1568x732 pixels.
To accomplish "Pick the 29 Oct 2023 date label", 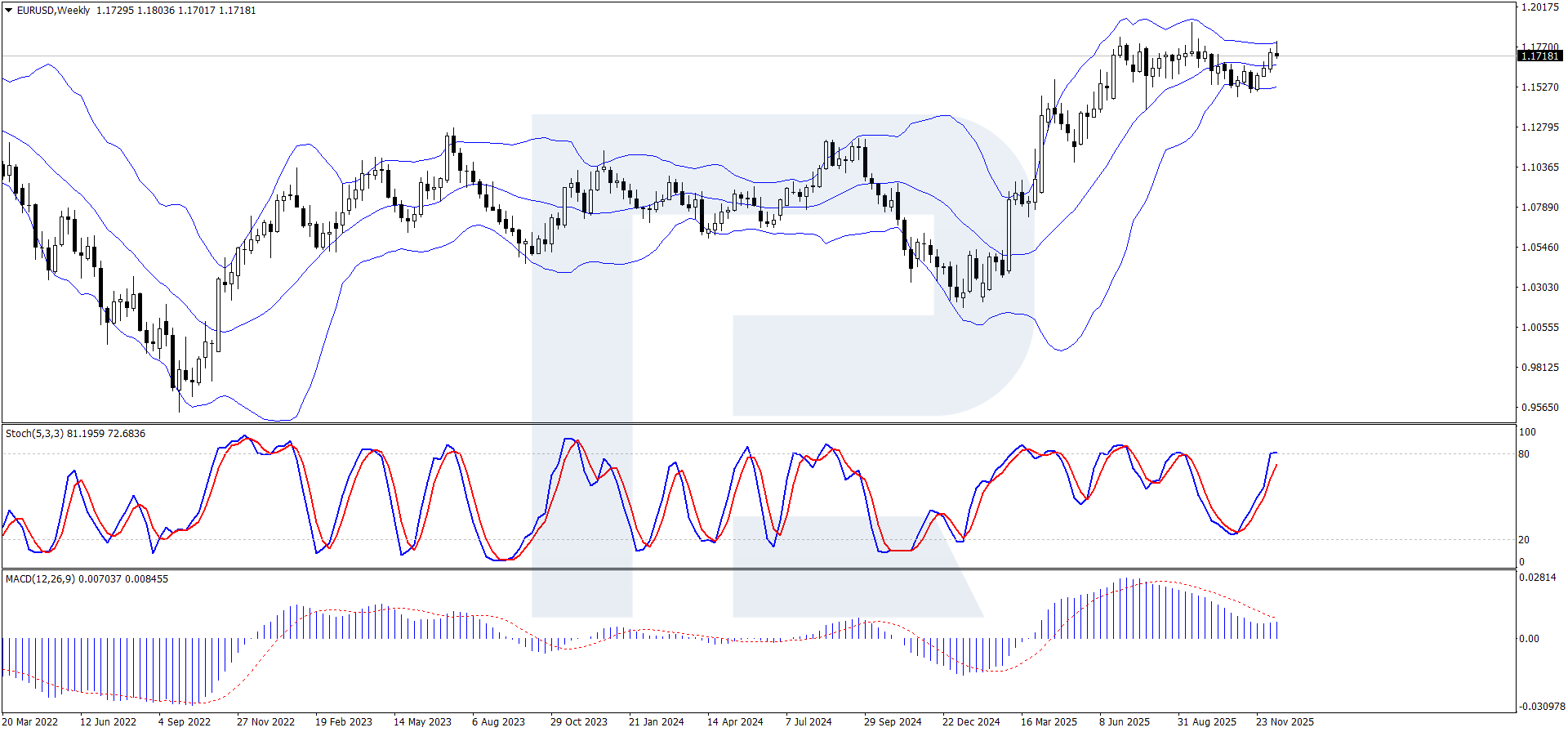I will pyautogui.click(x=578, y=721).
